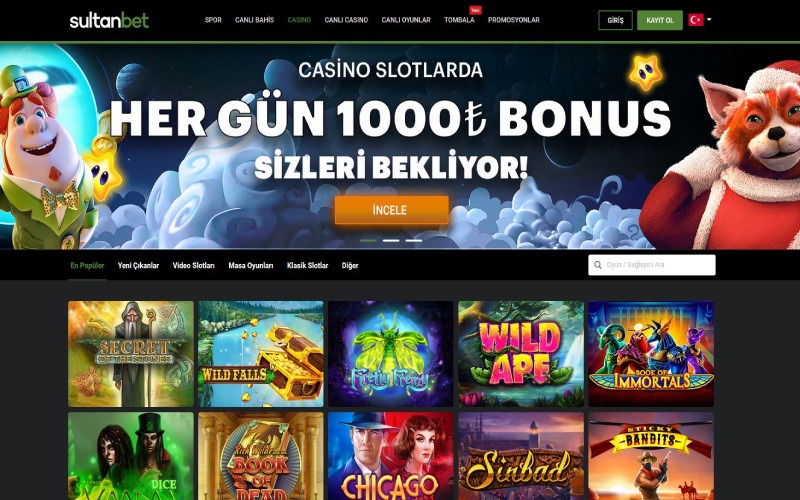Viewport: 800px width, 500px height.
Task: Select the third banner slide indicator
Action: [414, 240]
